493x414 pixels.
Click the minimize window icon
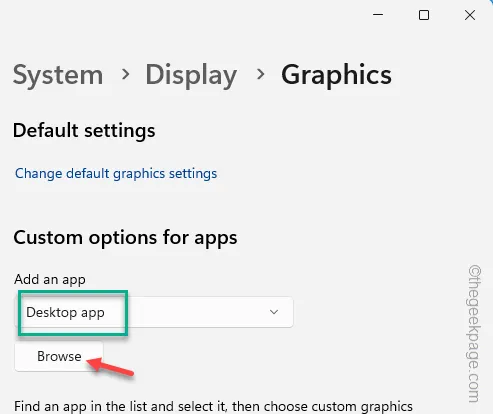[x=378, y=15]
